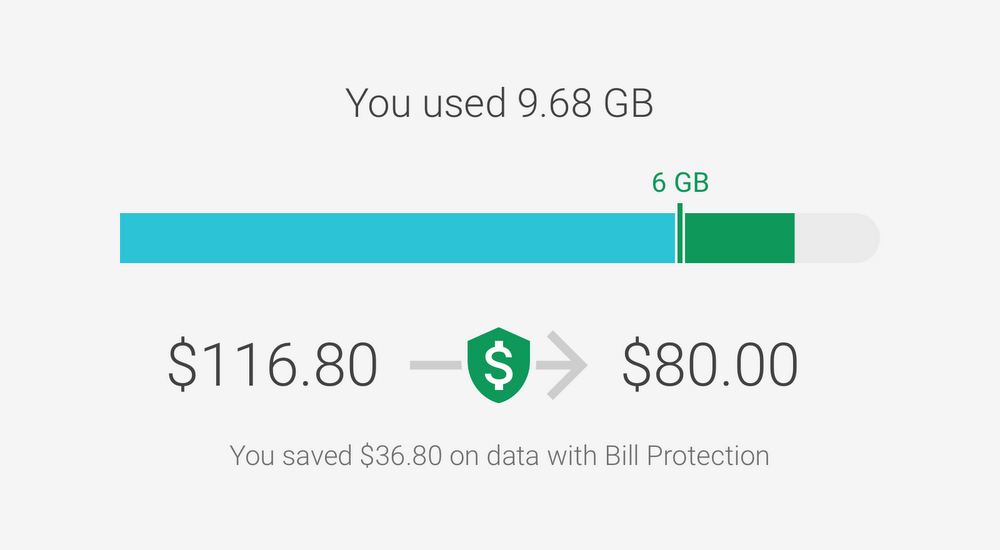1000x550 pixels.
Task: Click the green "6 GB" label
Action: coord(680,183)
